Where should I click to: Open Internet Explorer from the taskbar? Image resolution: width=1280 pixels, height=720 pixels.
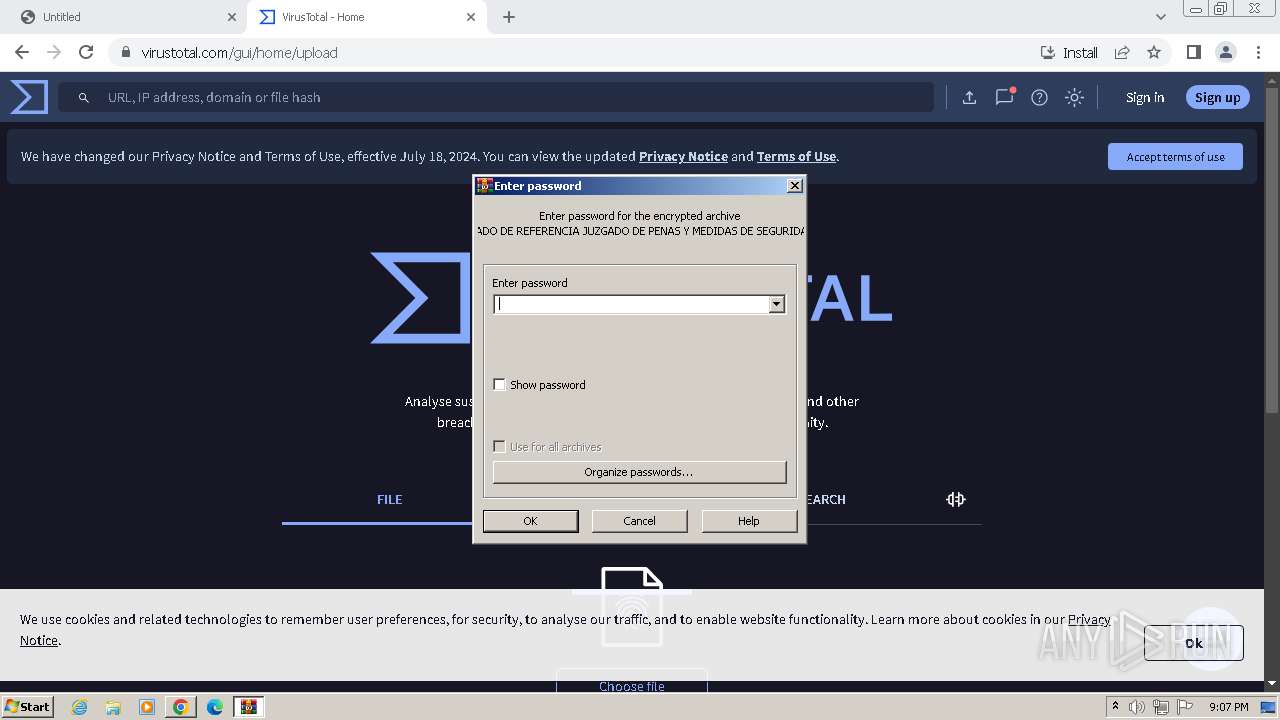(79, 707)
